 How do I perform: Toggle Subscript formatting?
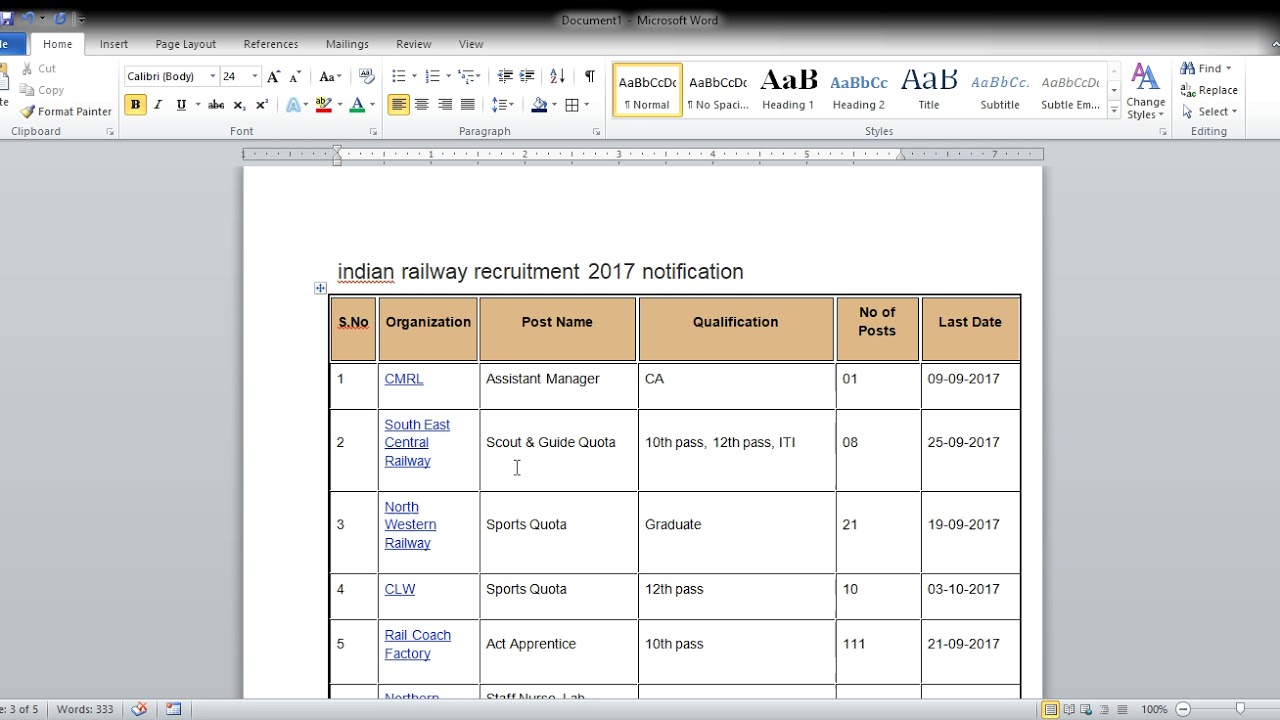click(239, 105)
